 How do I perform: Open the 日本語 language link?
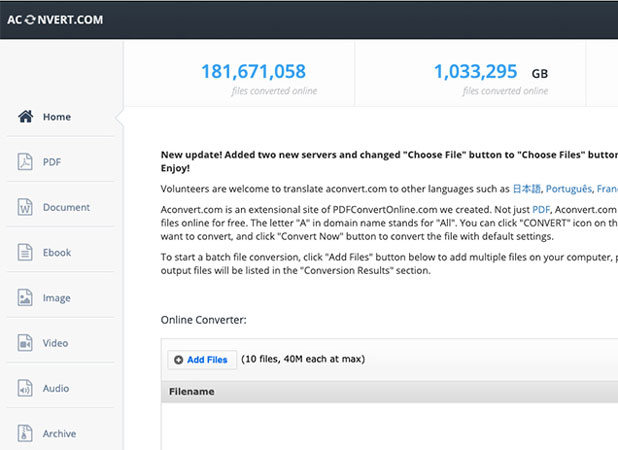[x=525, y=188]
